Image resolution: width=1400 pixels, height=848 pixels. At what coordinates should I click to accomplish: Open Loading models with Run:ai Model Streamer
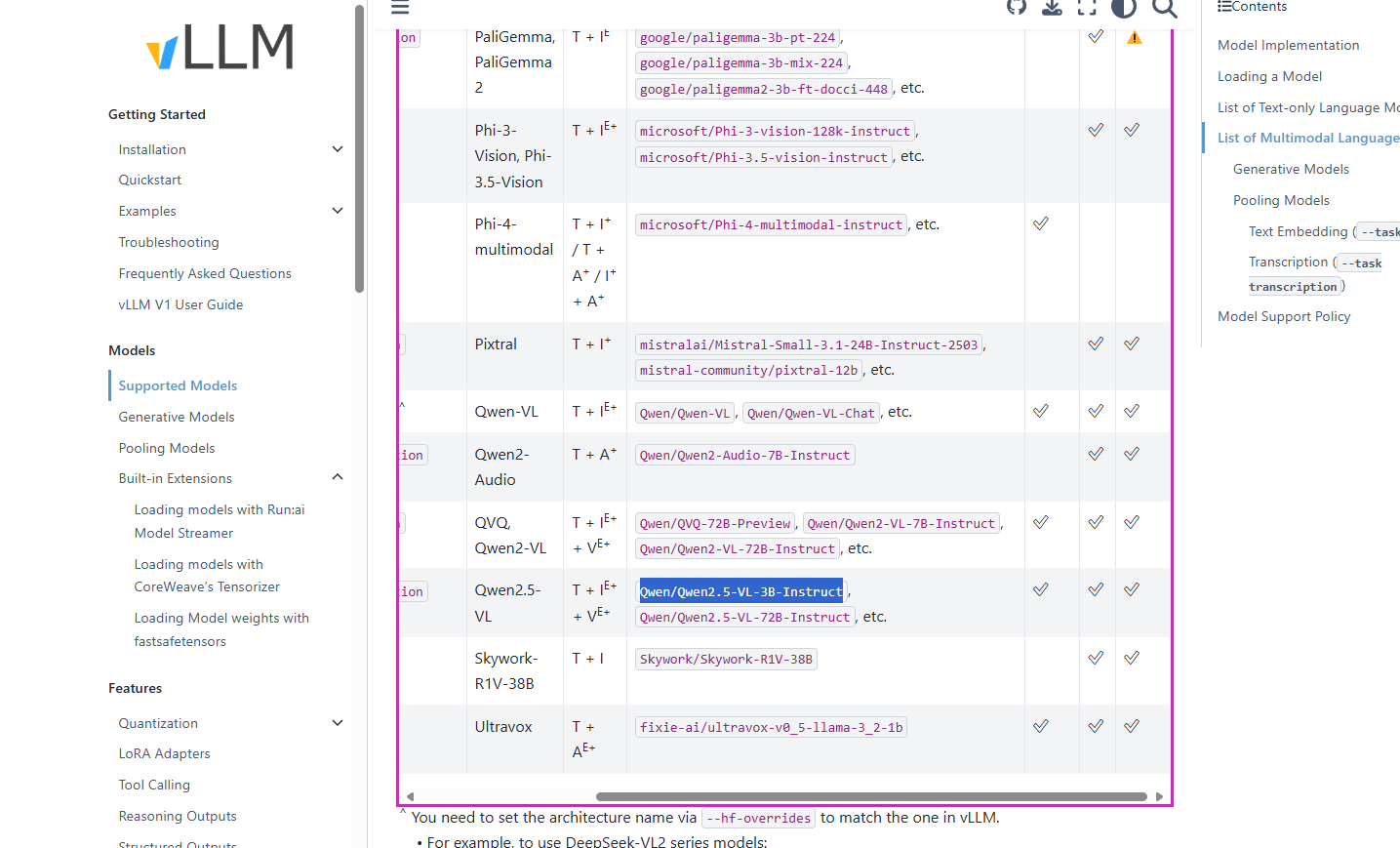220,521
